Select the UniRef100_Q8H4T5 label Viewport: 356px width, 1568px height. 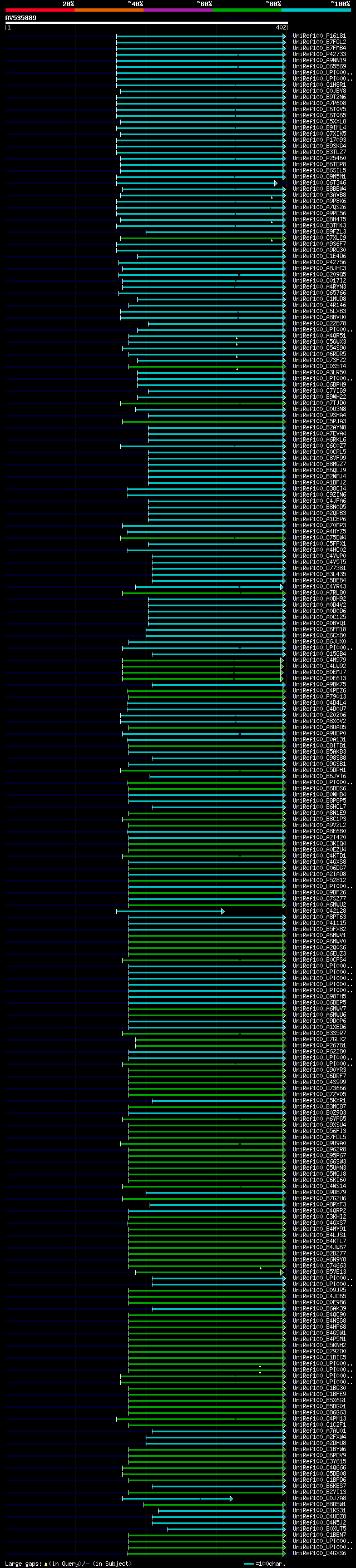tap(319, 219)
